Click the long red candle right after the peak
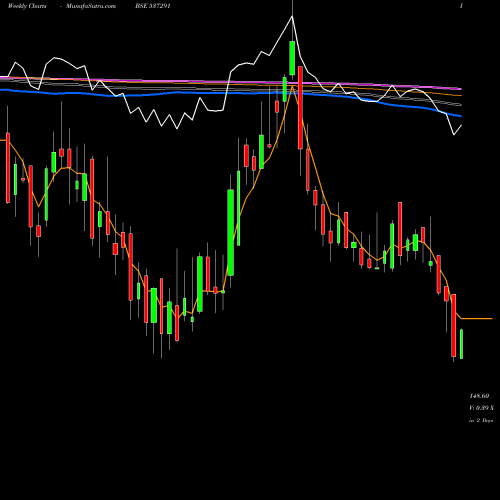Screen dimensions: 500x500 (x=300, y=108)
